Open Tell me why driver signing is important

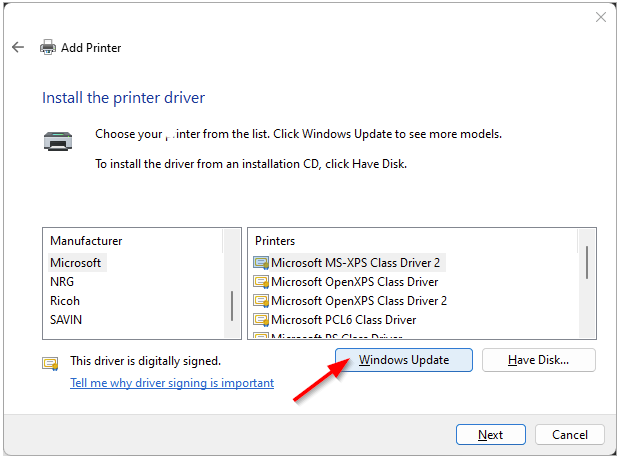click(x=172, y=383)
